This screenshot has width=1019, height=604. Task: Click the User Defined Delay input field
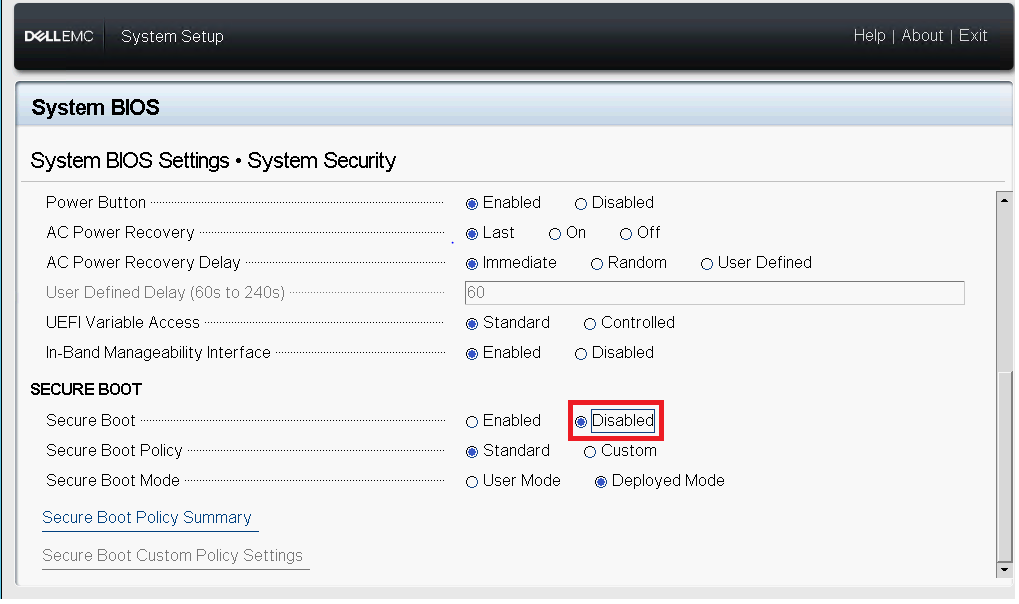pos(714,292)
